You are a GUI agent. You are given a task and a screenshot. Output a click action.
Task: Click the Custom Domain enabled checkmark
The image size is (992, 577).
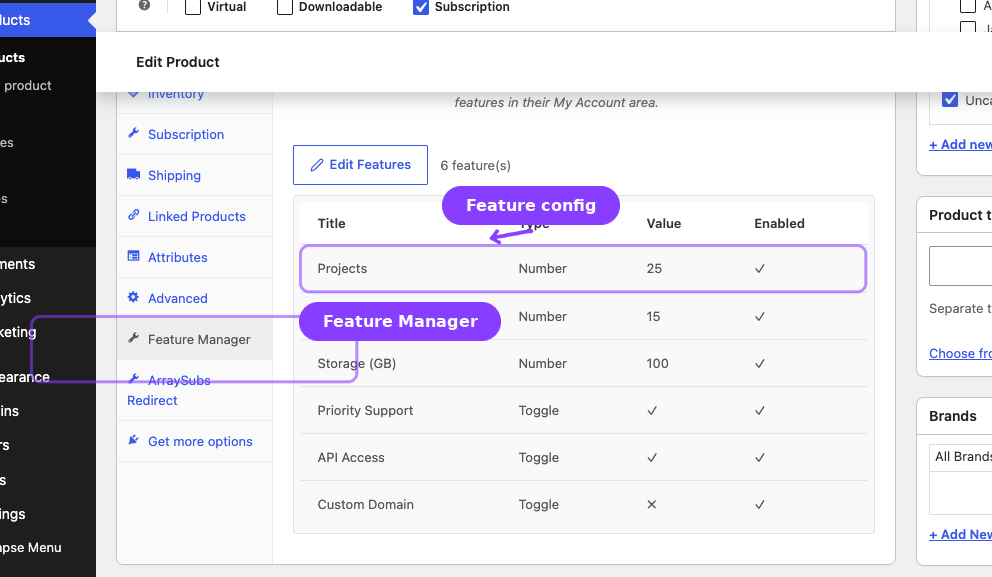coord(760,505)
